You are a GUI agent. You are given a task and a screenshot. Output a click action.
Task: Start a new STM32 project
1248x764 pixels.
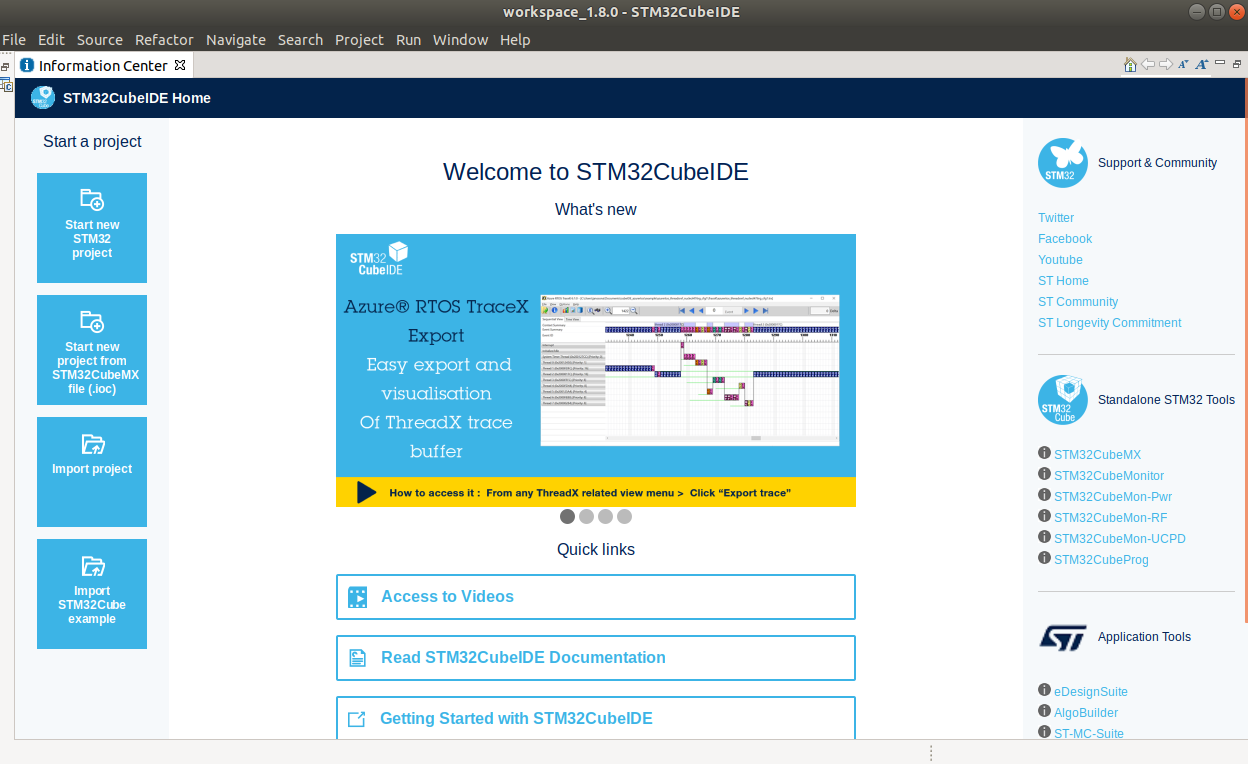click(x=91, y=228)
